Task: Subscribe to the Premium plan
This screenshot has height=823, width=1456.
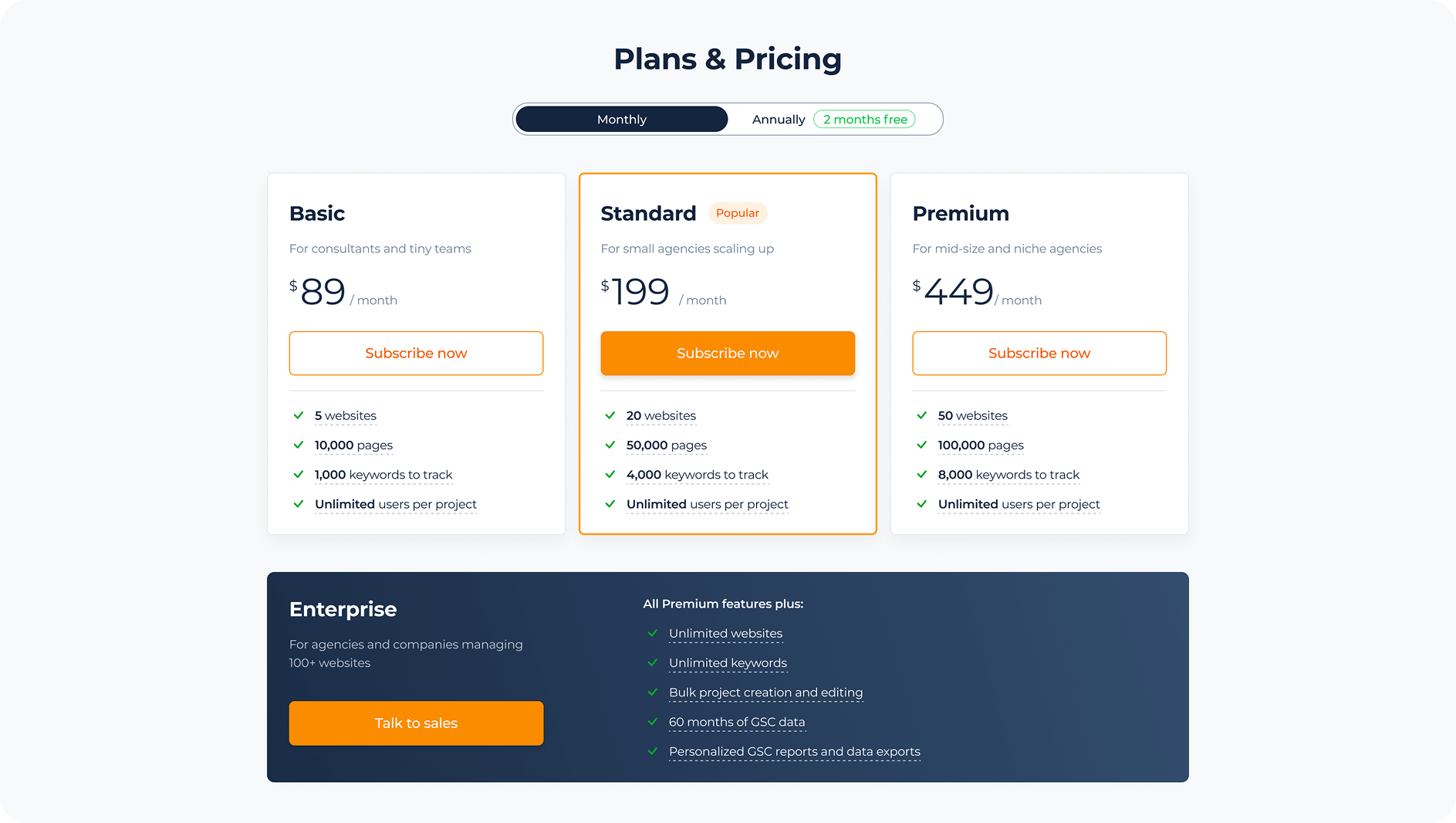Action: [x=1039, y=354]
